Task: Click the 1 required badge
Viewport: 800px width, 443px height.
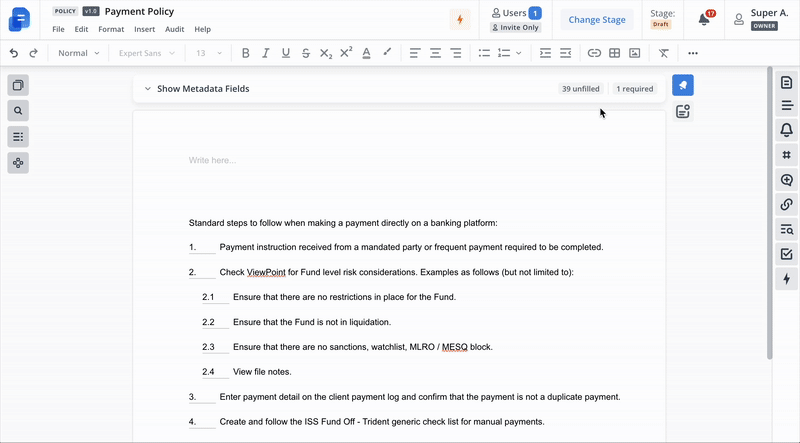Action: pyautogui.click(x=635, y=89)
